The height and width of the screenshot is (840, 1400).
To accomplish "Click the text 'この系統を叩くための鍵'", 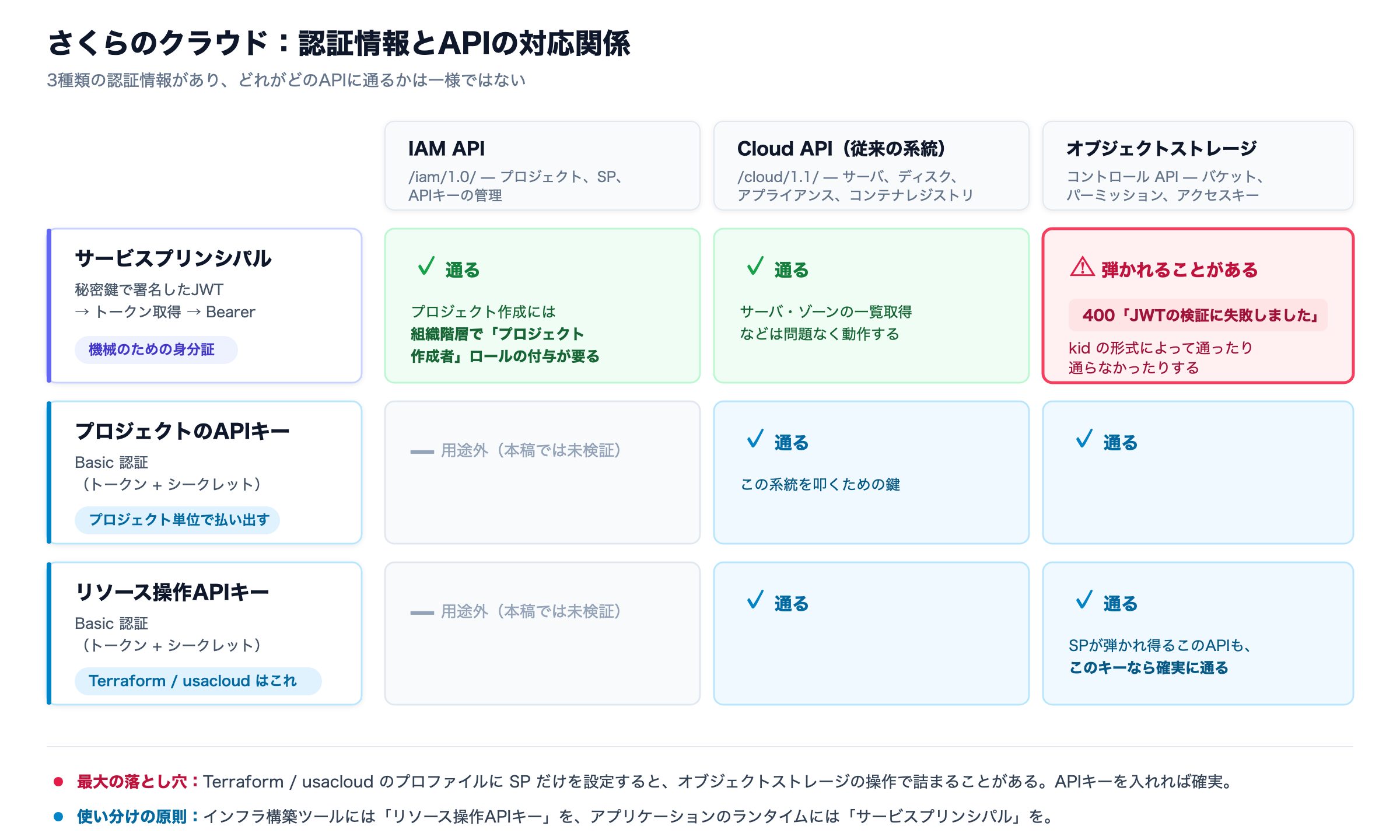I will (x=820, y=484).
